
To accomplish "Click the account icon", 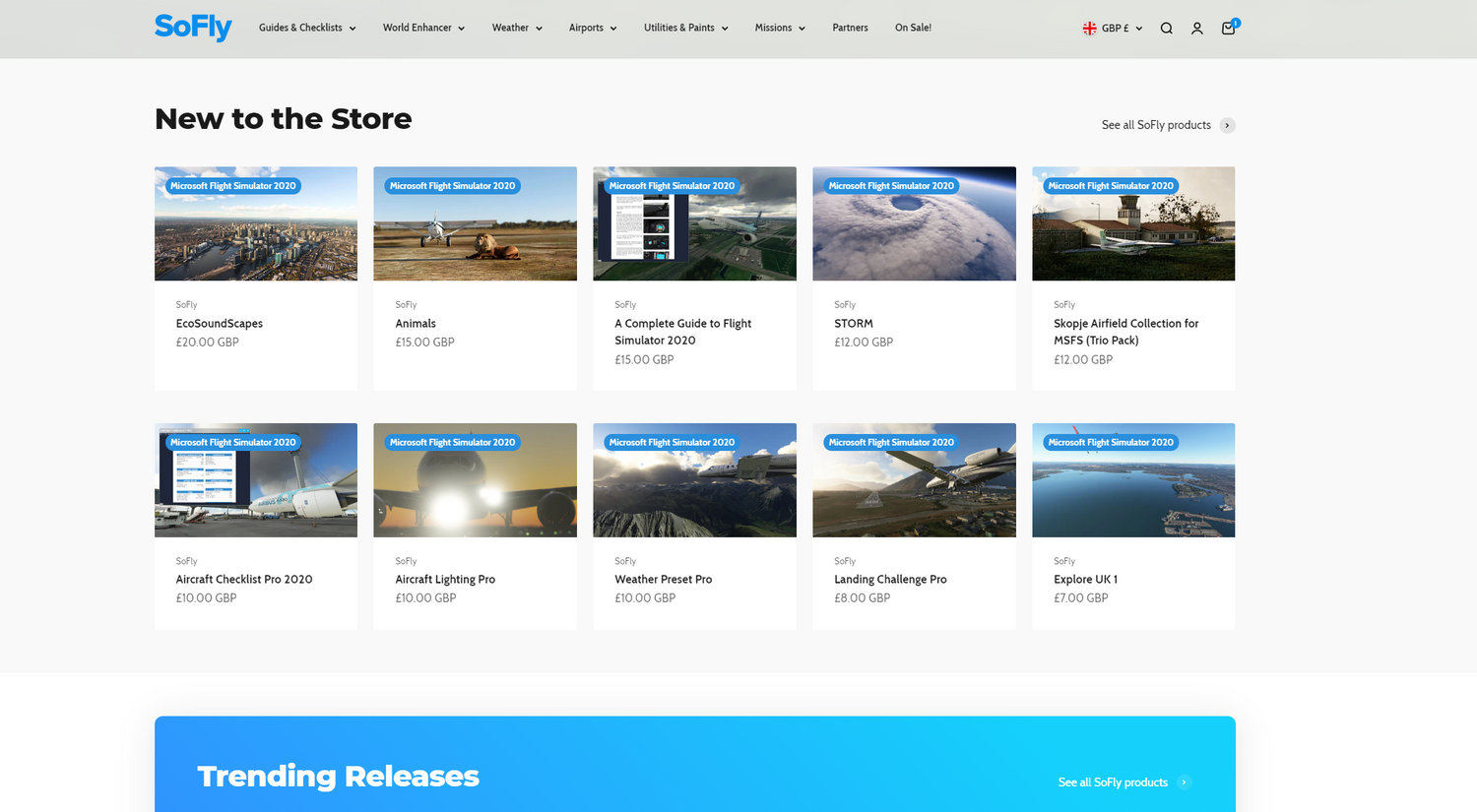I will pos(1197,28).
